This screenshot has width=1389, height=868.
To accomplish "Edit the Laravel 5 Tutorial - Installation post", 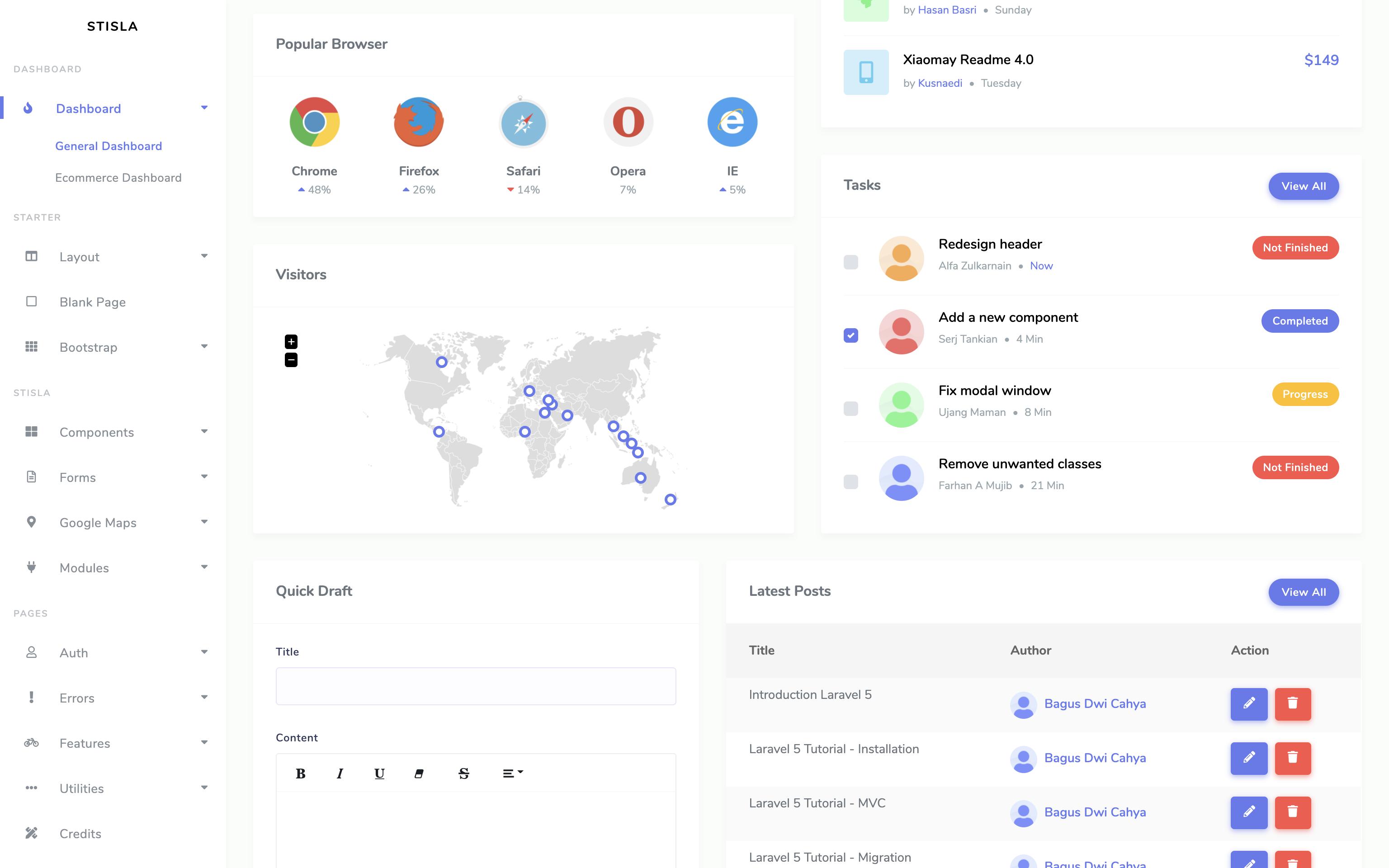I will 1249,758.
